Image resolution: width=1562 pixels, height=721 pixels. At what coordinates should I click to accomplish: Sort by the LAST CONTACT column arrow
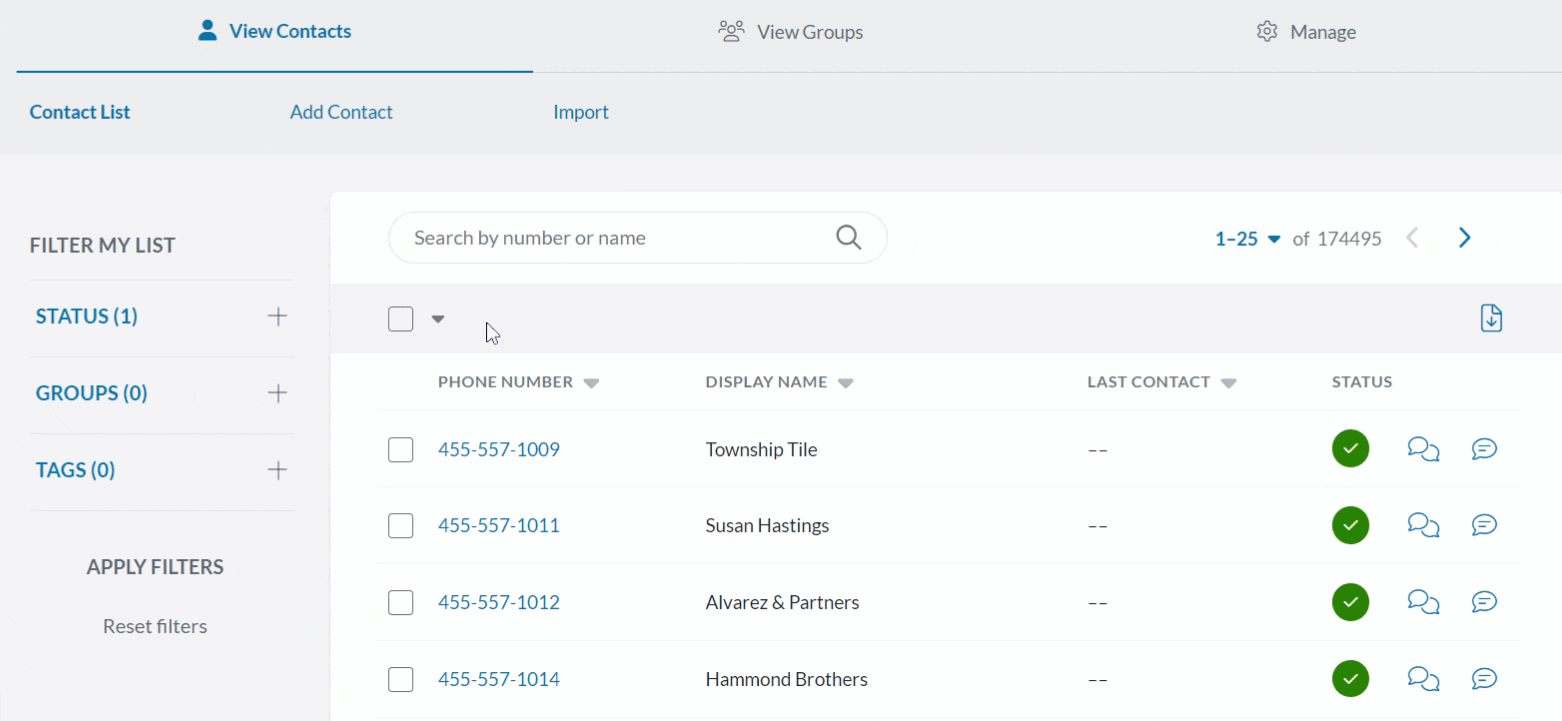(x=1229, y=383)
